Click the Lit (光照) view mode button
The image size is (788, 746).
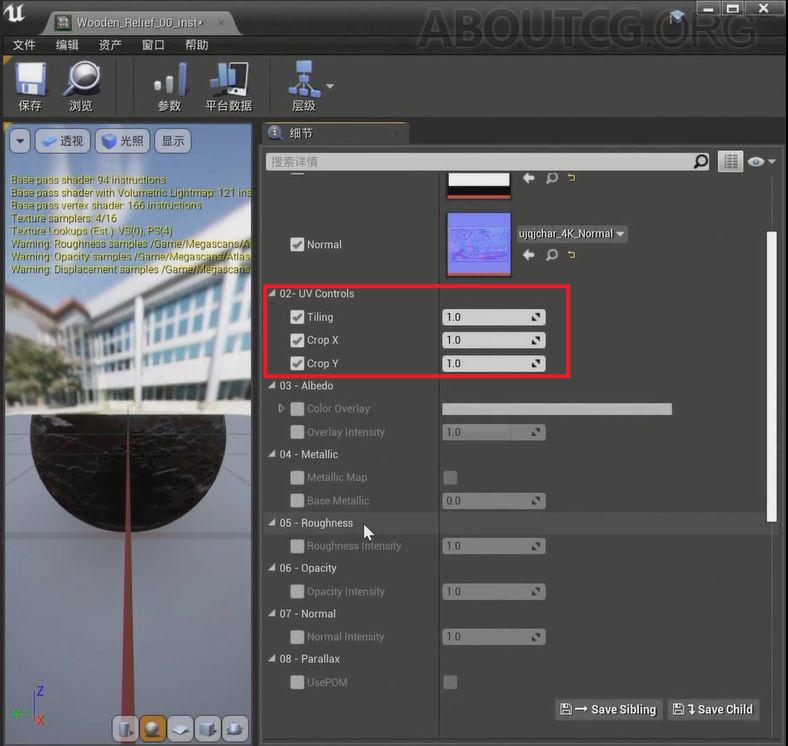pyautogui.click(x=123, y=141)
